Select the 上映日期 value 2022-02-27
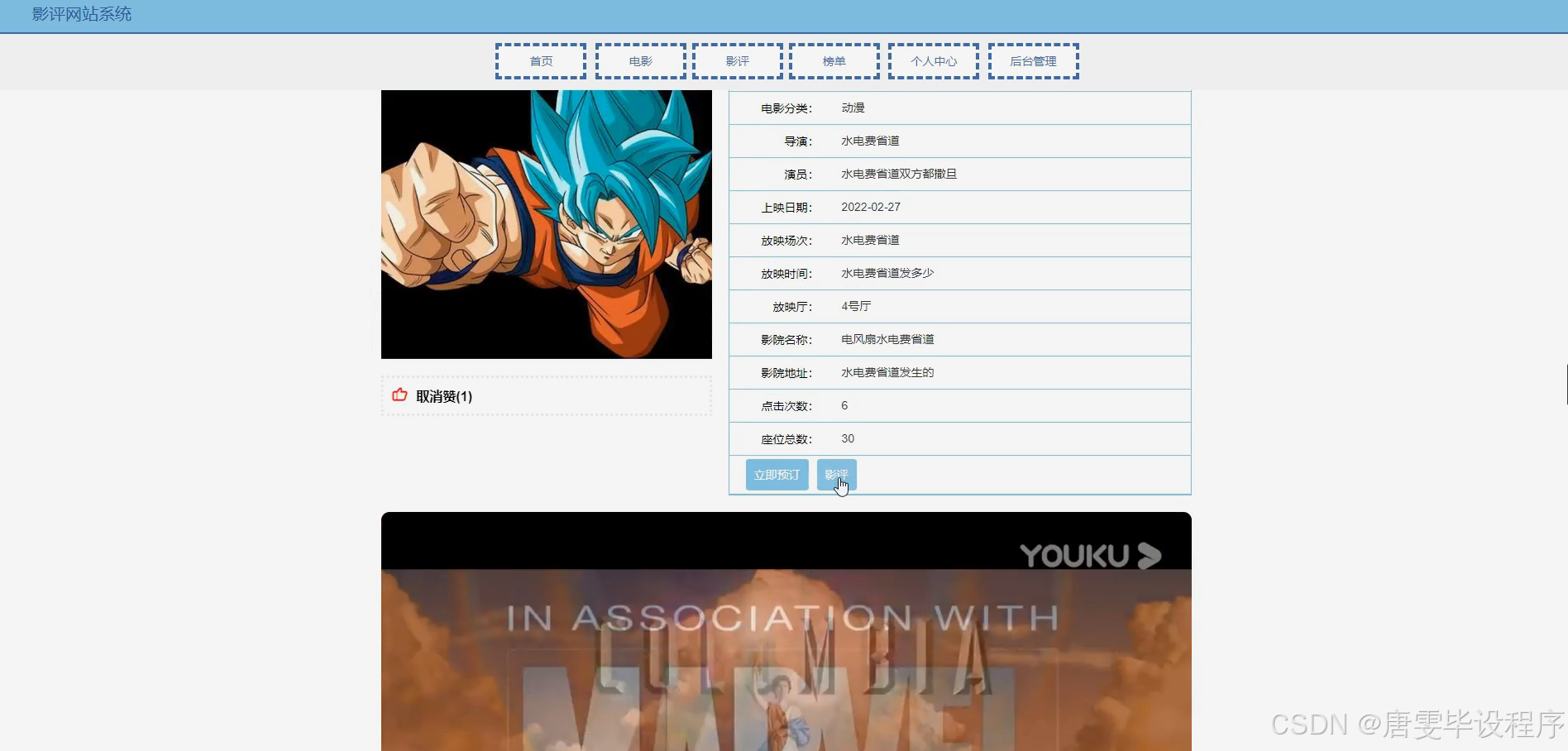The height and width of the screenshot is (751, 1568). 871,208
